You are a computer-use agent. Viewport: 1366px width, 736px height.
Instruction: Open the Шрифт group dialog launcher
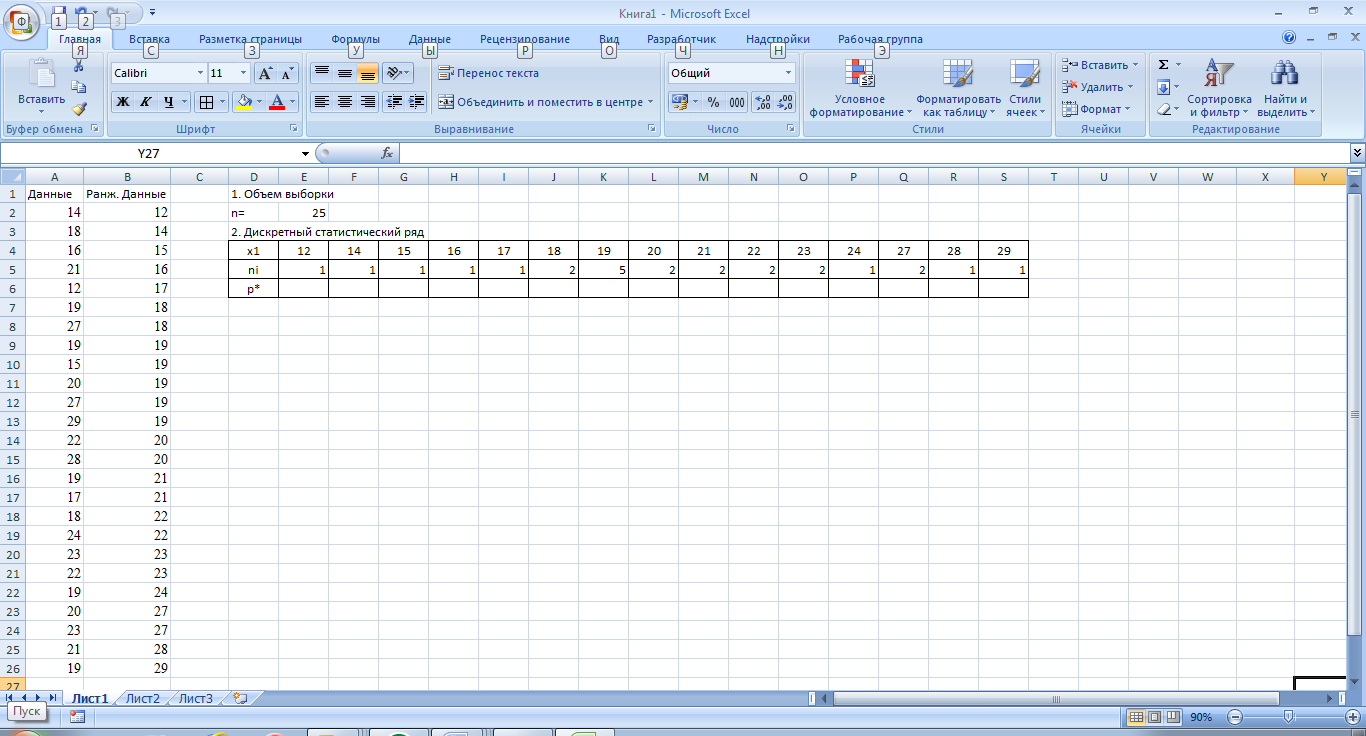pos(294,129)
